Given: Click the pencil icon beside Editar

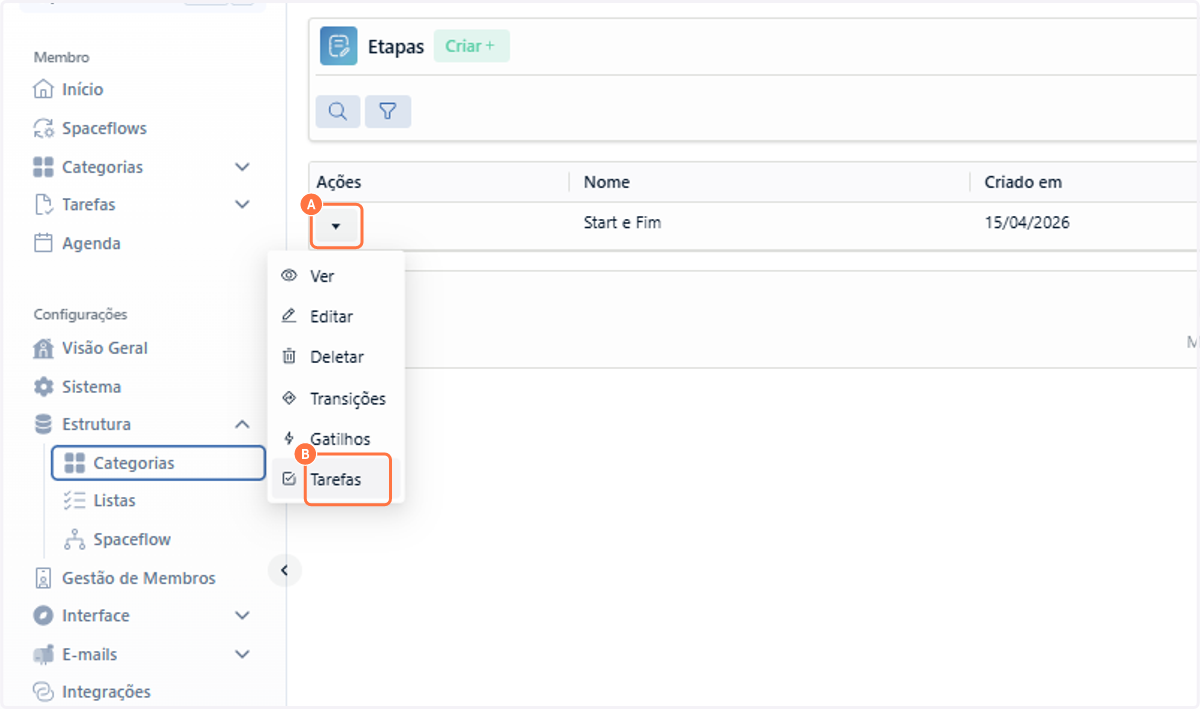Looking at the screenshot, I should (289, 316).
